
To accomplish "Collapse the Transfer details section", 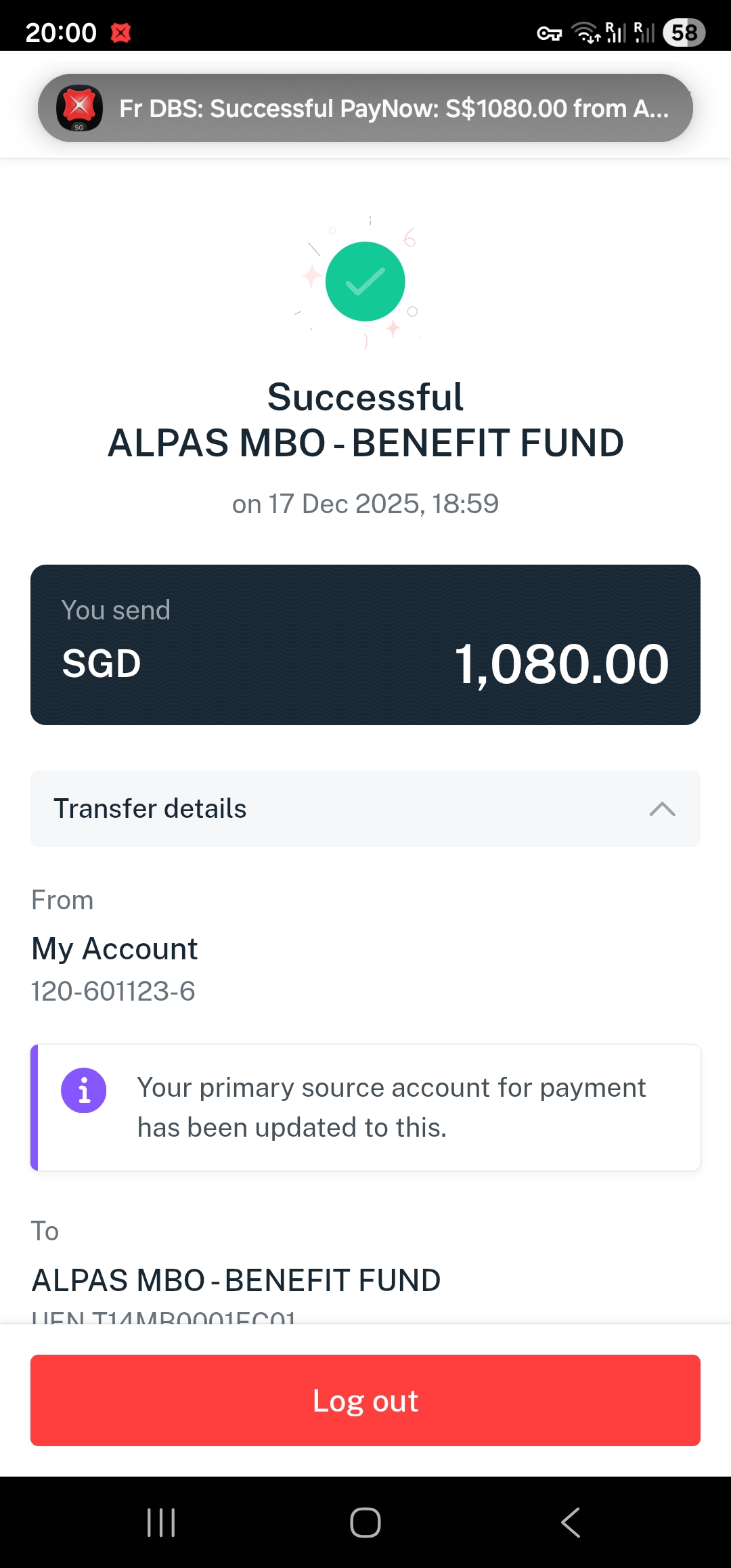I will click(x=365, y=808).
